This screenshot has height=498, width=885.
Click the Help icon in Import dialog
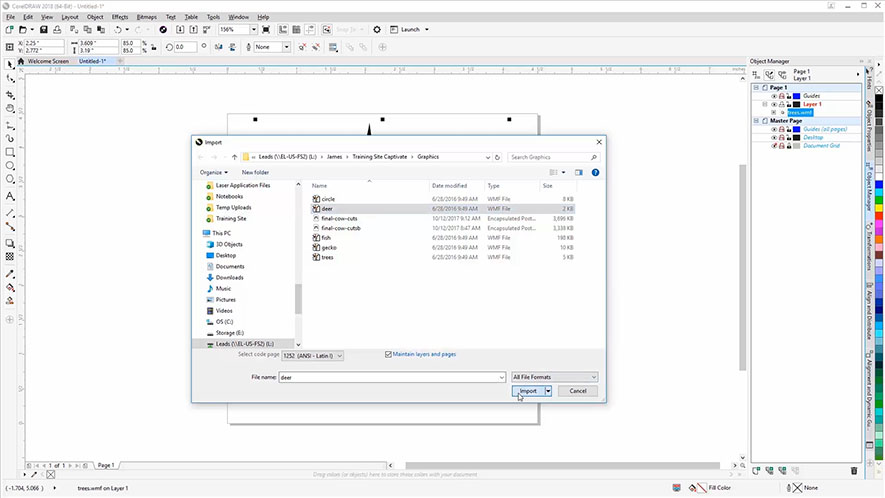click(595, 172)
